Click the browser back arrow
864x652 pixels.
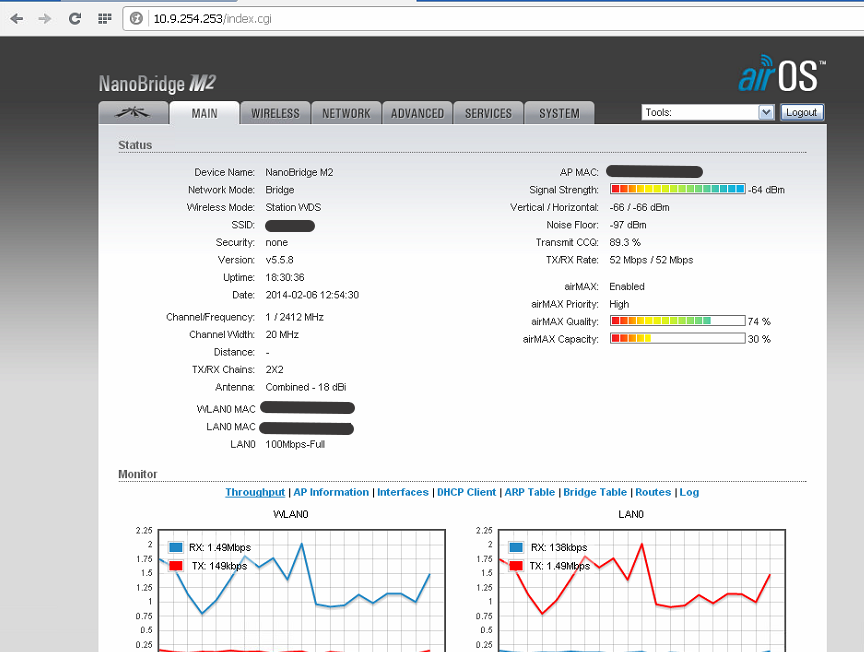click(17, 18)
